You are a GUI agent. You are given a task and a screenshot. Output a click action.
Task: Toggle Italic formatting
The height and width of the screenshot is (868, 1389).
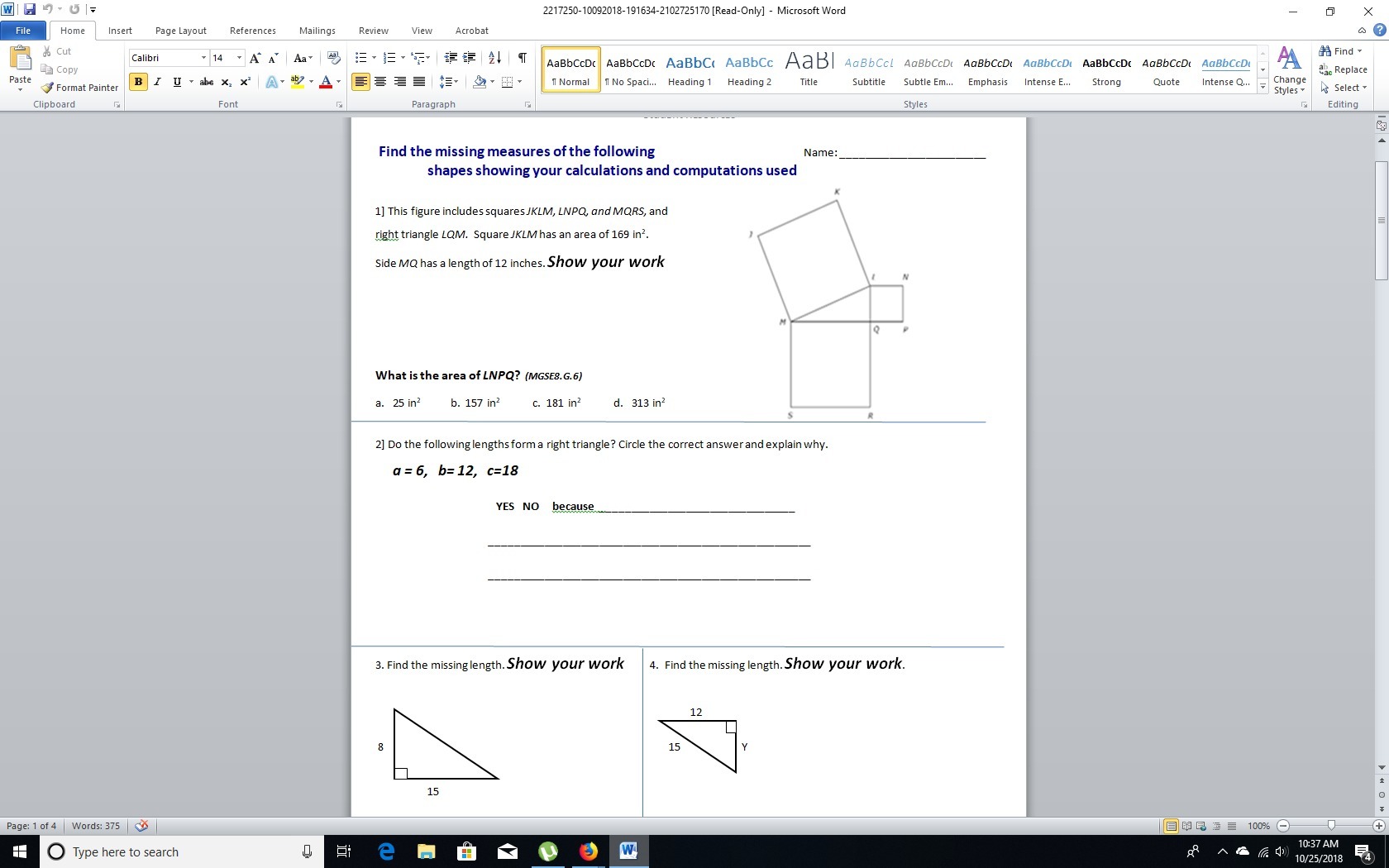(157, 82)
